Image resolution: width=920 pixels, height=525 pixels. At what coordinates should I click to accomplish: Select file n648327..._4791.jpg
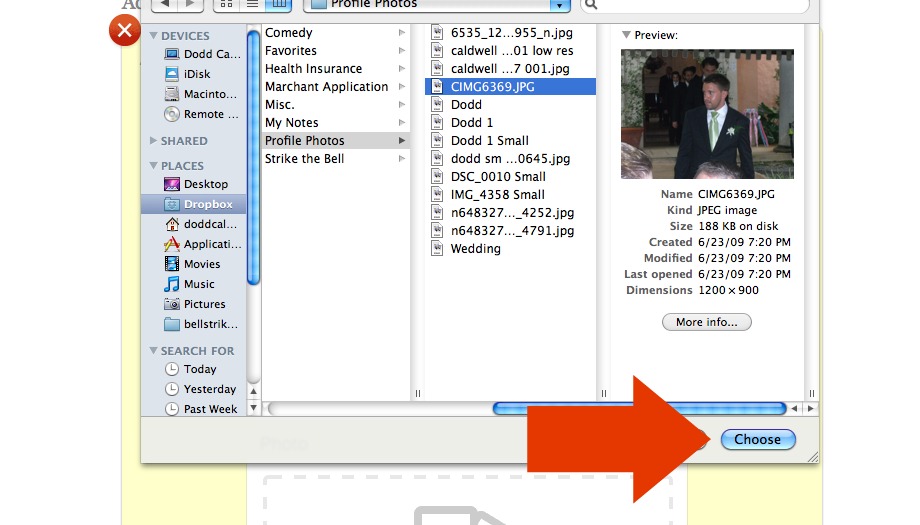(510, 231)
